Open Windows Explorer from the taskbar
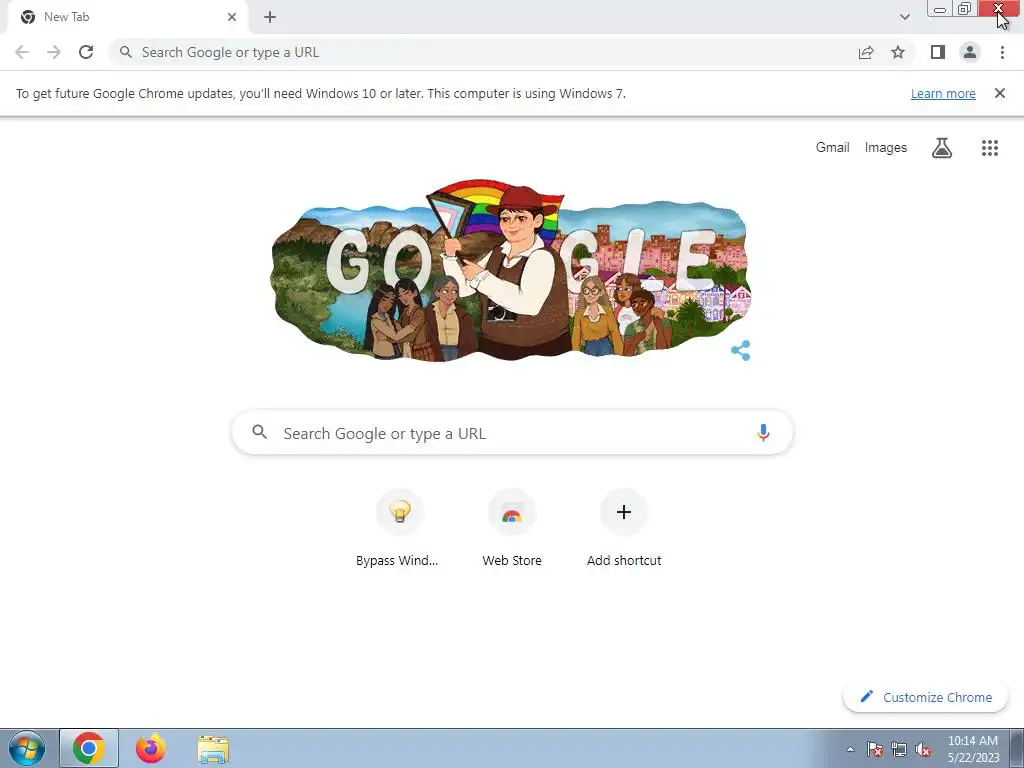Screen dimensions: 1024x768 pyautogui.click(x=213, y=749)
